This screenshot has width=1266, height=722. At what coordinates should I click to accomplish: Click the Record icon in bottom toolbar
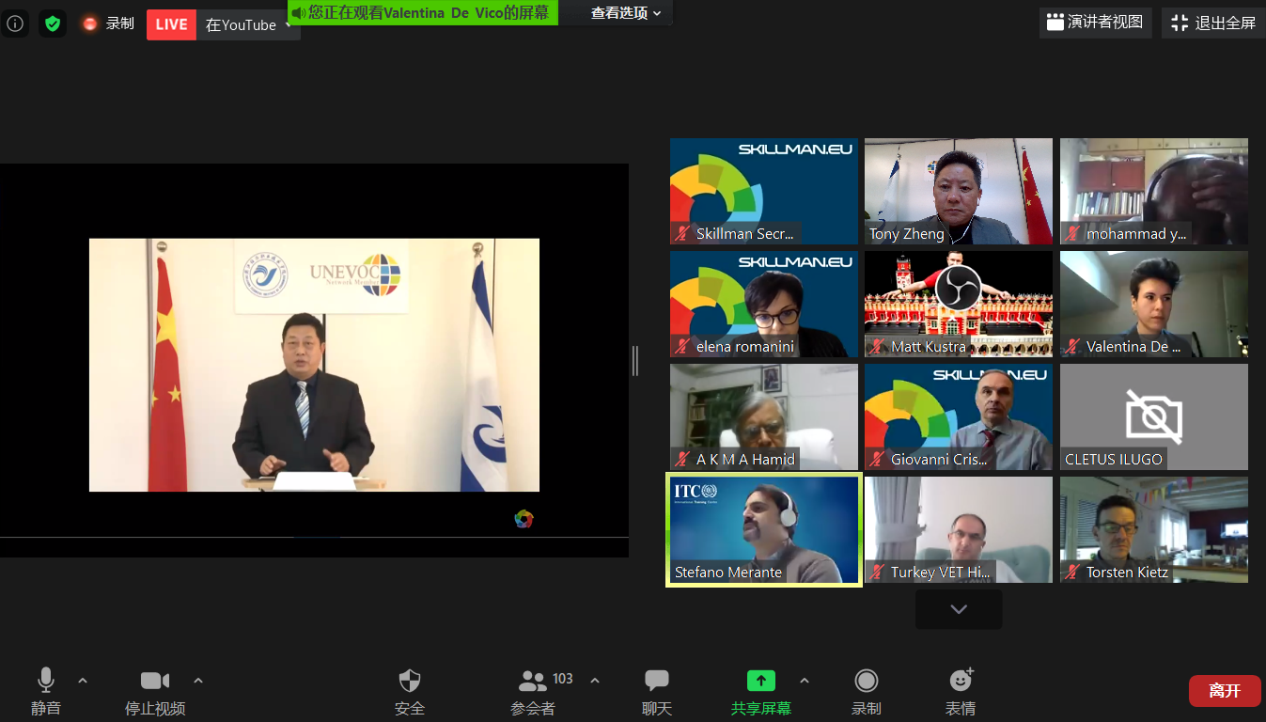[x=866, y=682]
